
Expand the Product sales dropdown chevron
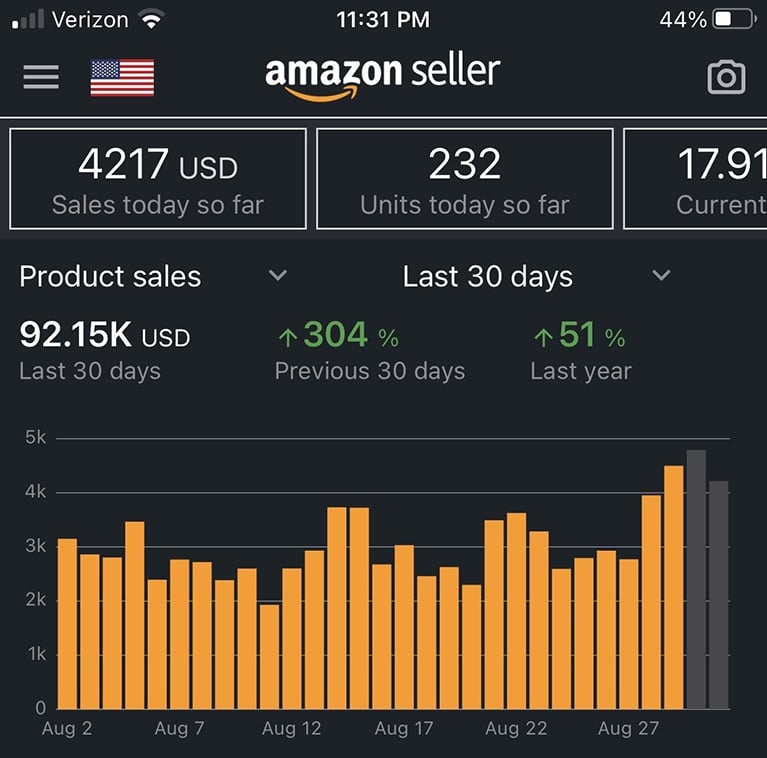click(278, 276)
